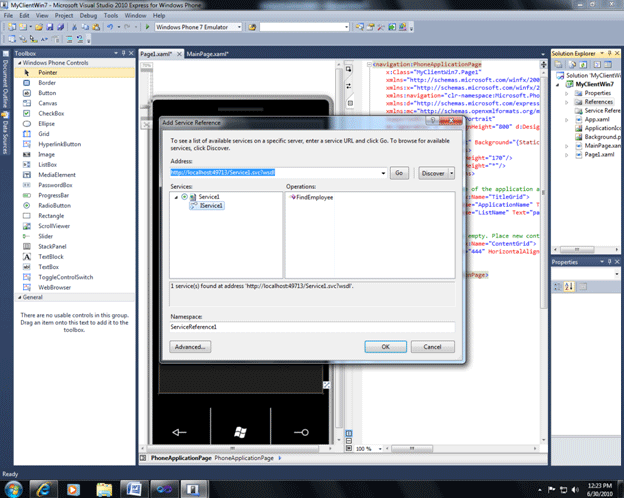The image size is (624, 498).
Task: Click Discover button in dialog
Action: point(433,173)
